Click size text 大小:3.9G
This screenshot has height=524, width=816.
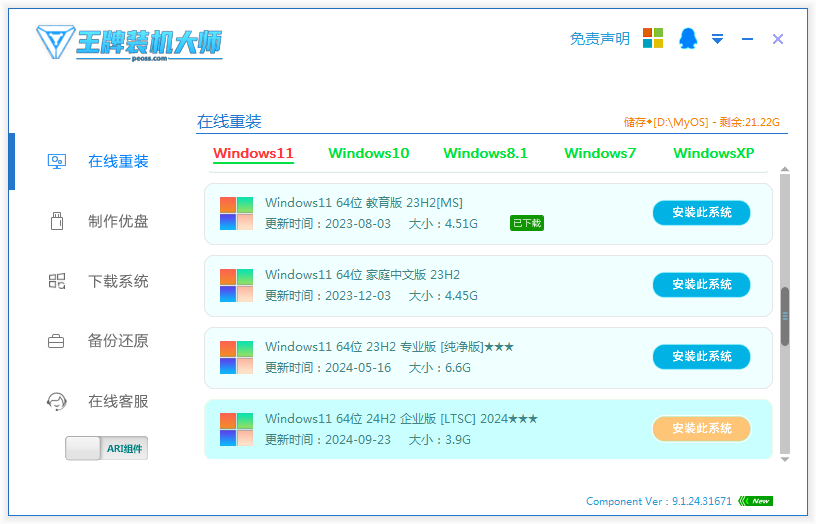(440, 440)
